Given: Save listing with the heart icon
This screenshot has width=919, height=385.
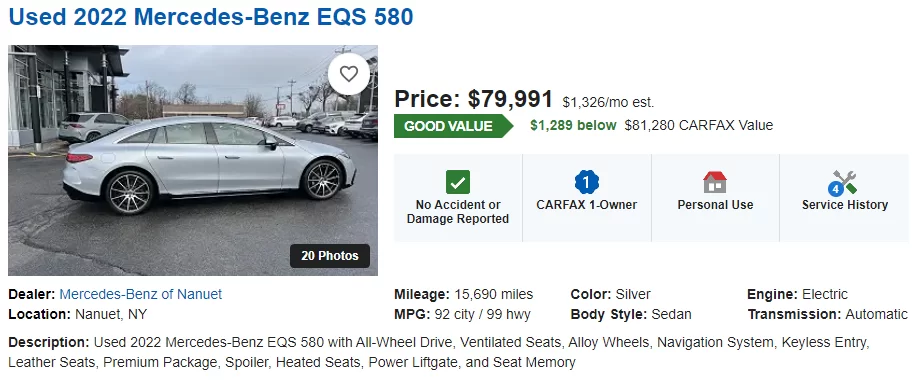Looking at the screenshot, I should [x=349, y=74].
